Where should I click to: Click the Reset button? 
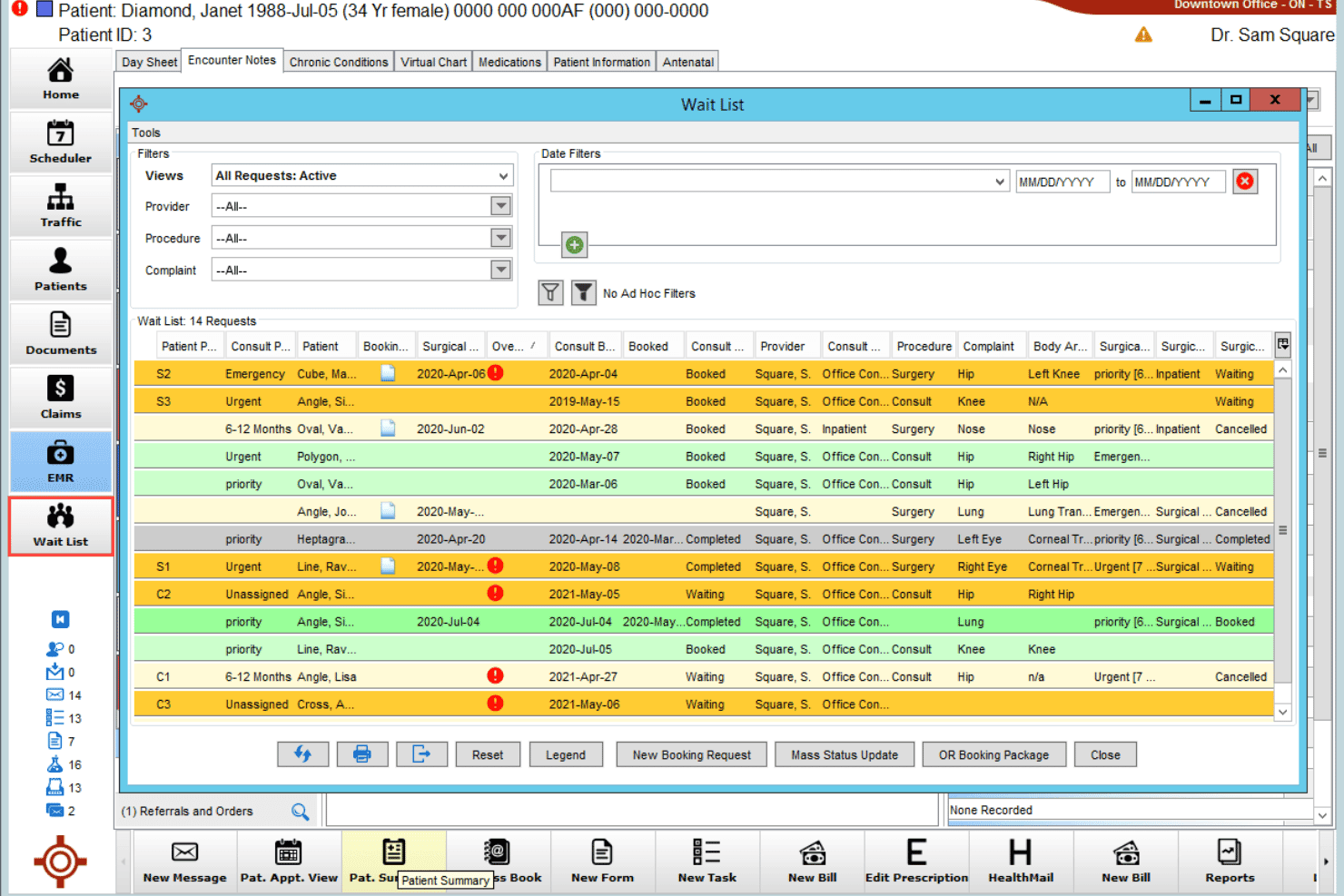click(x=488, y=754)
